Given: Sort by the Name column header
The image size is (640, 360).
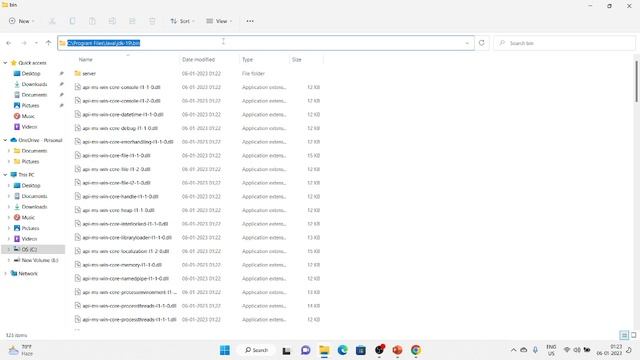Looking at the screenshot, I should tap(86, 60).
